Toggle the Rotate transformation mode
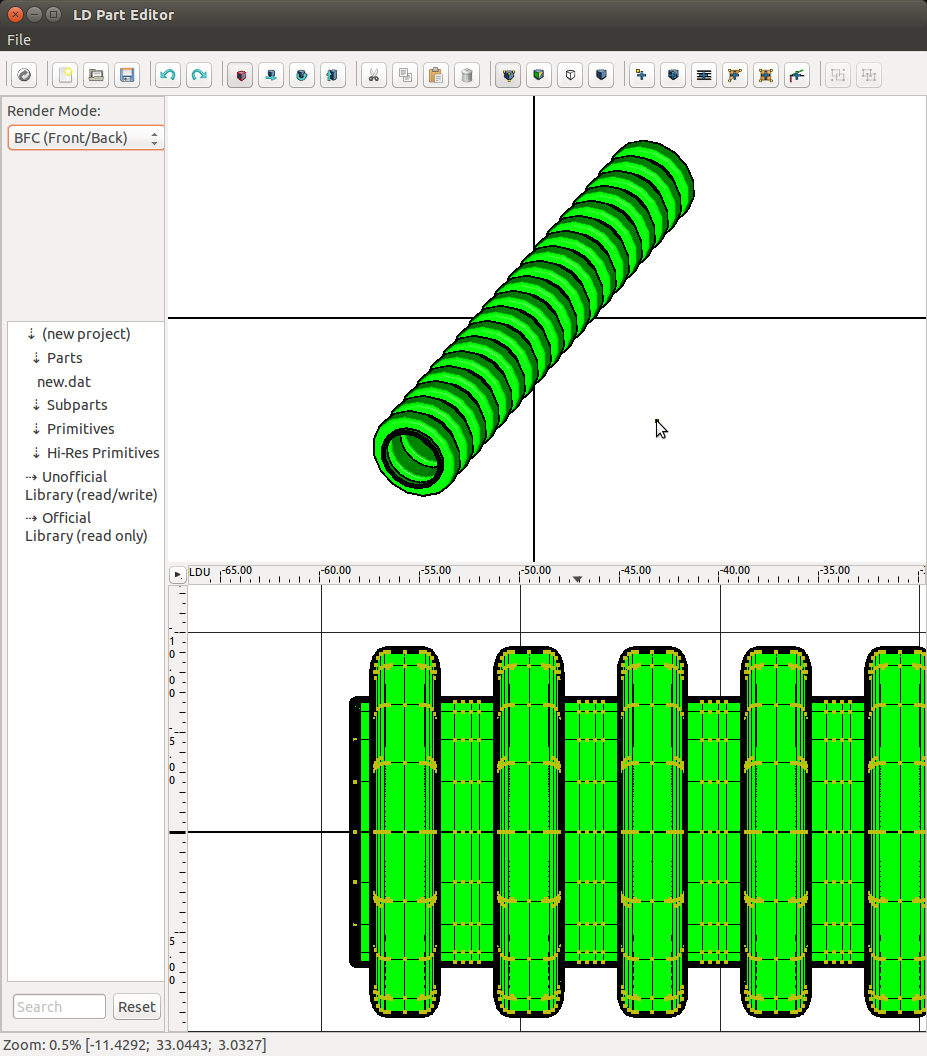 301,74
